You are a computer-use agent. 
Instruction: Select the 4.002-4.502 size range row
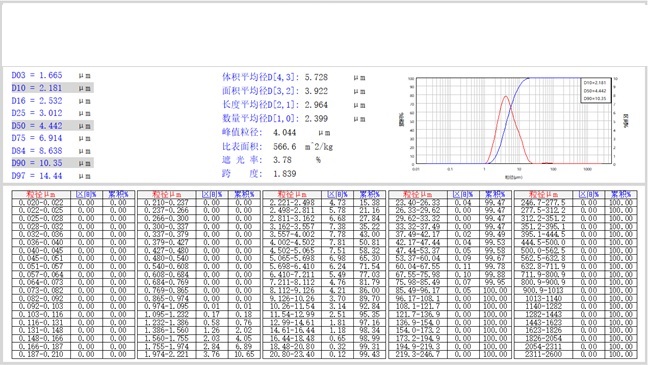[324, 242]
